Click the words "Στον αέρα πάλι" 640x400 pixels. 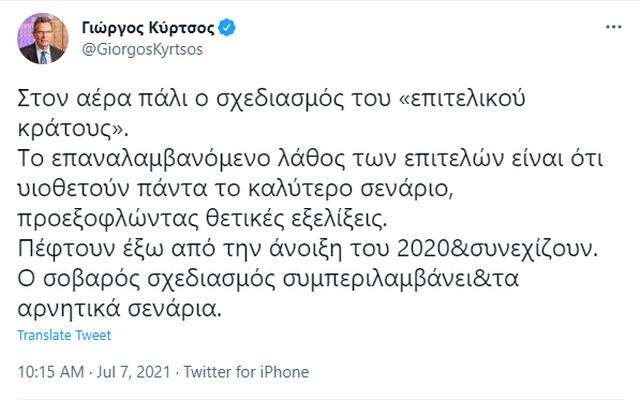click(x=83, y=102)
